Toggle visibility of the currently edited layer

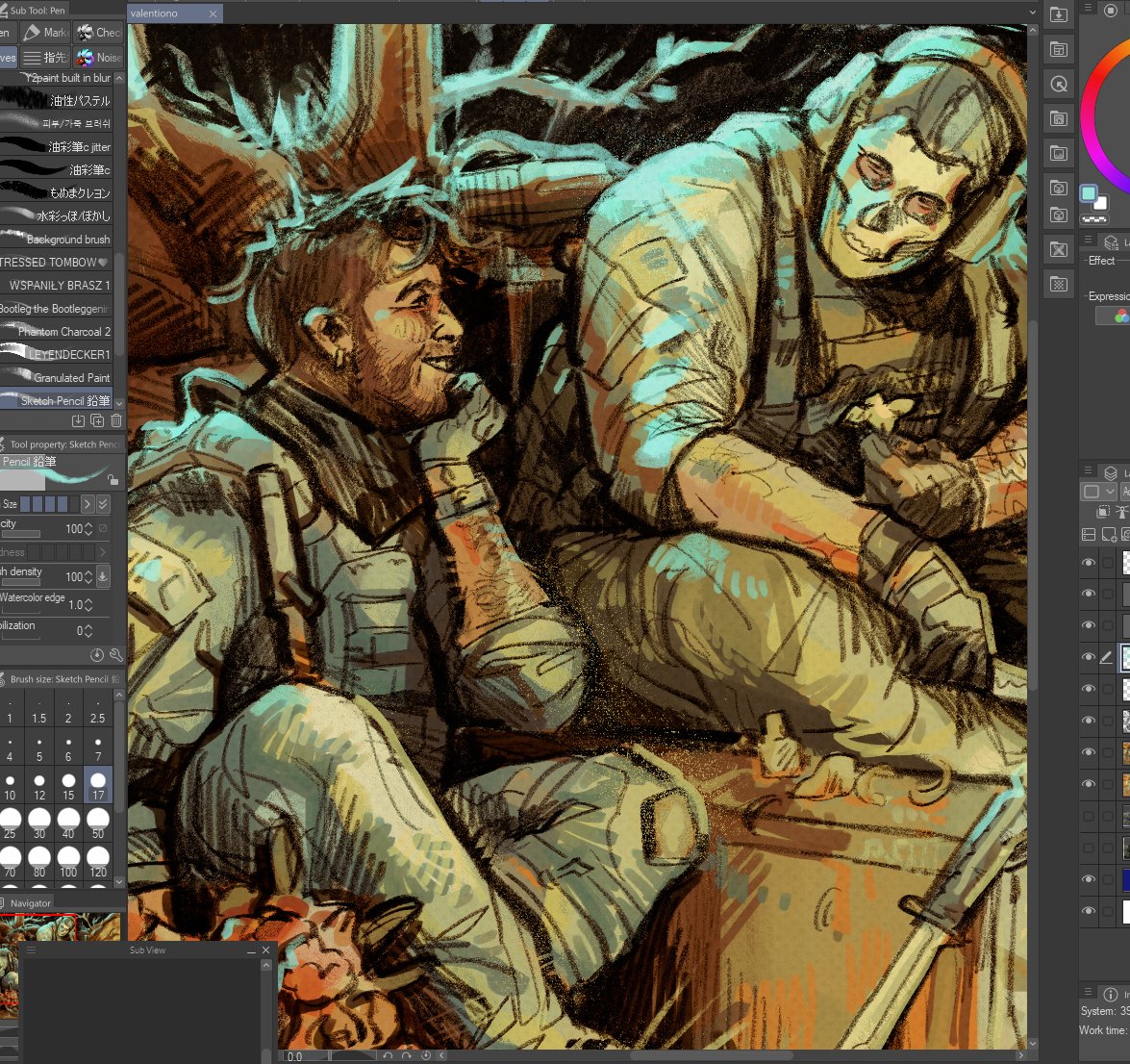pos(1089,657)
